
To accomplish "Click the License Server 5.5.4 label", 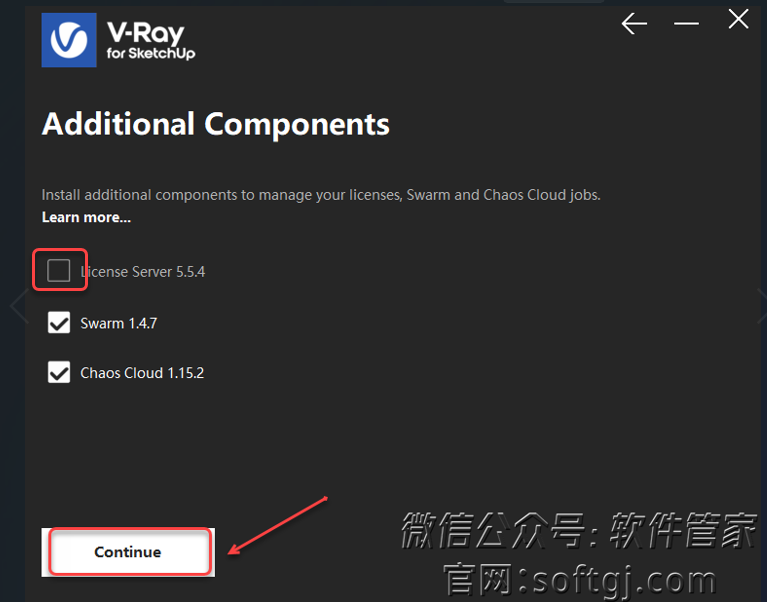I will click(143, 271).
